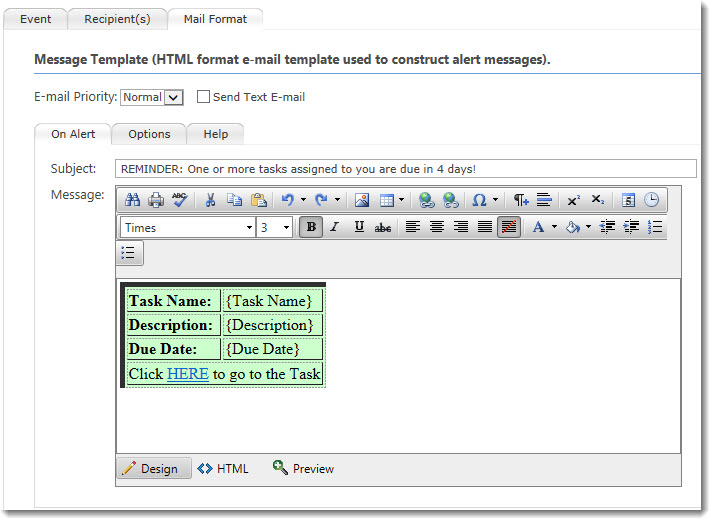Switch editor to Preview mode

[303, 468]
